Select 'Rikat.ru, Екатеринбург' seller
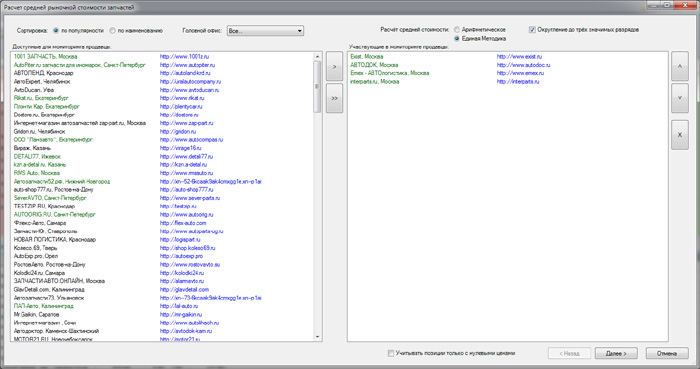 [x=41, y=98]
